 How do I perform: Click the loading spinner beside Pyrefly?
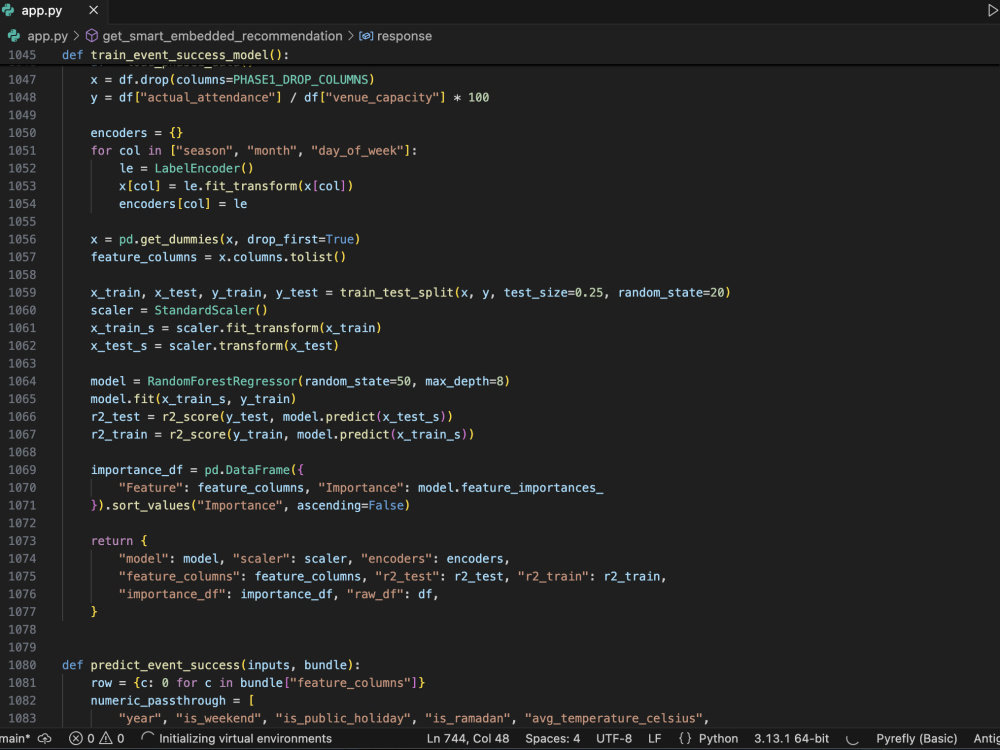click(x=852, y=739)
